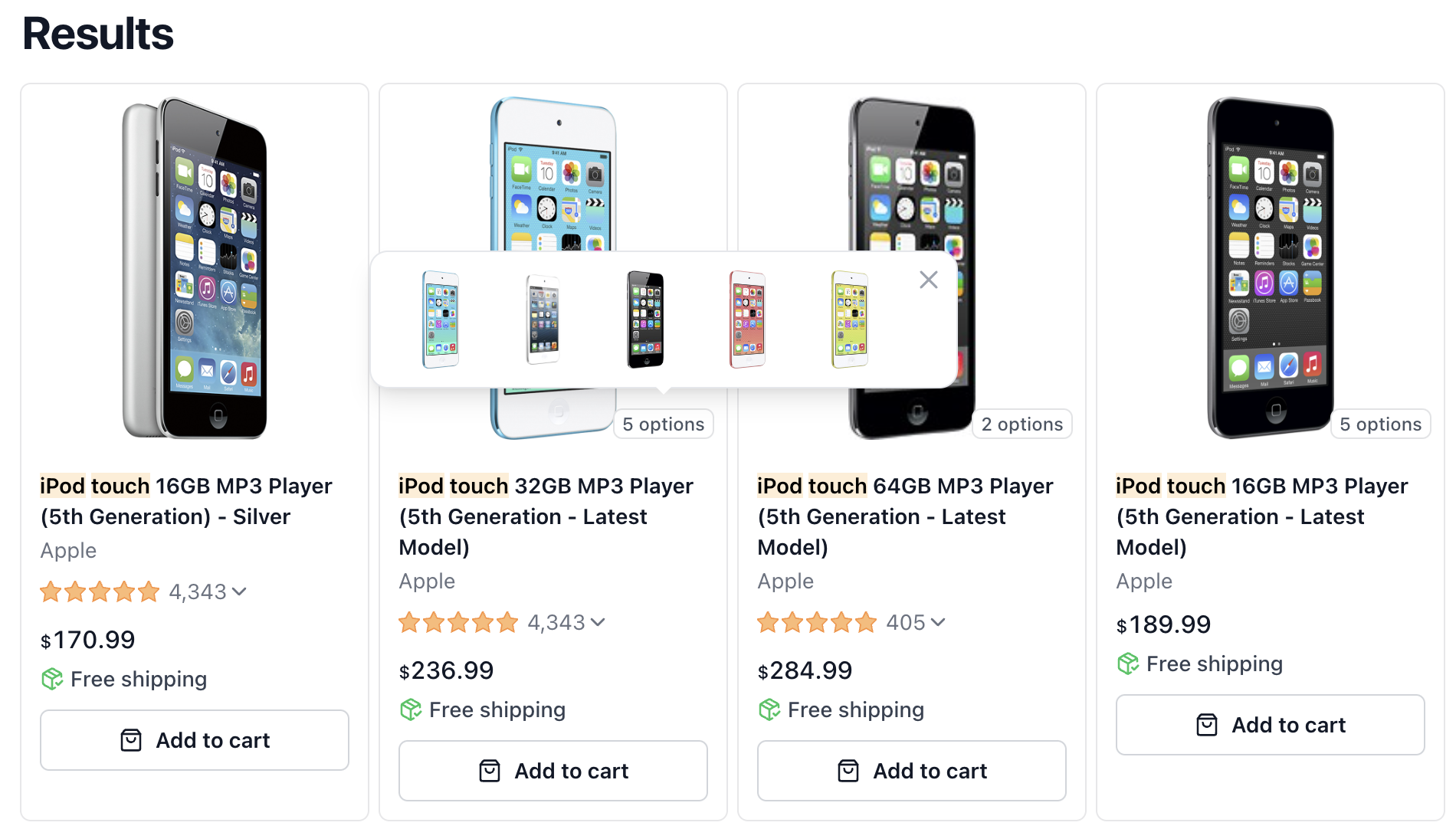
Task: Select the yellow iPod variant thumbnail
Action: point(848,319)
